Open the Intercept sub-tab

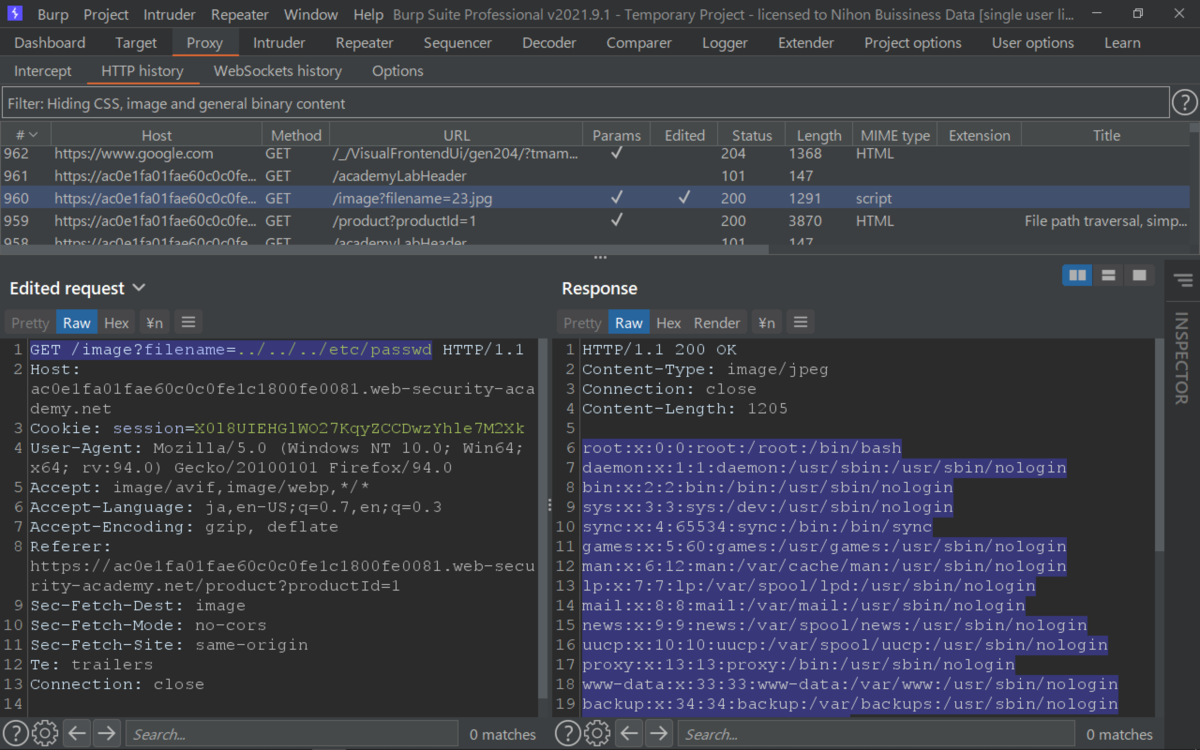point(43,71)
